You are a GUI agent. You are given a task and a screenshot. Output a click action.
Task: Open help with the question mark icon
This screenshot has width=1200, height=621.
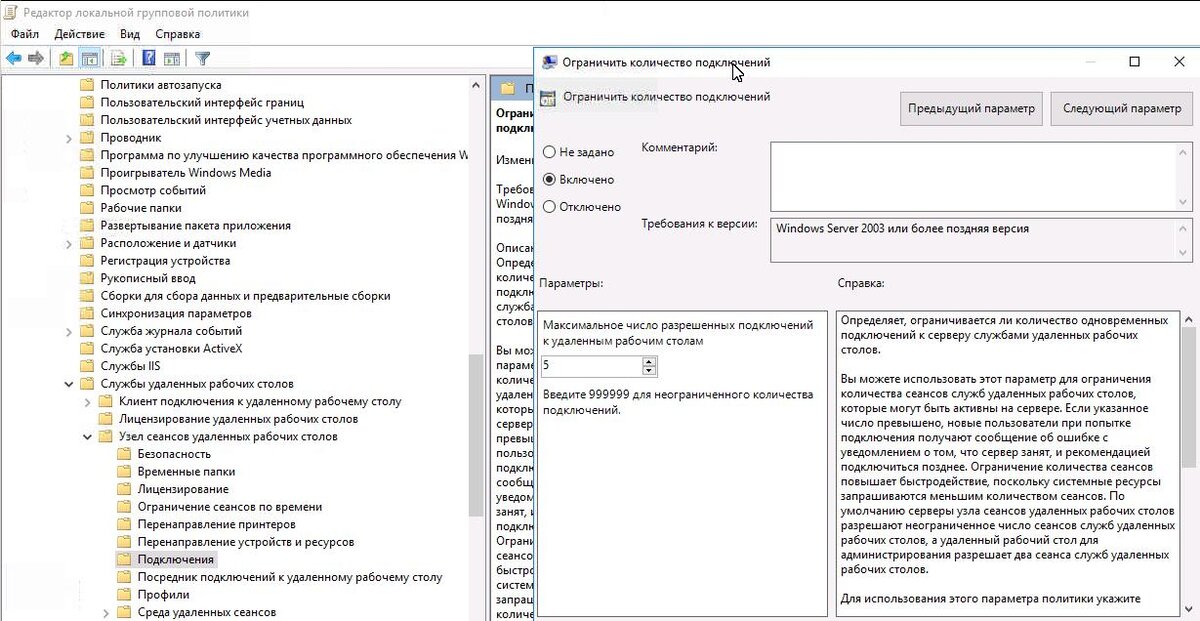148,58
